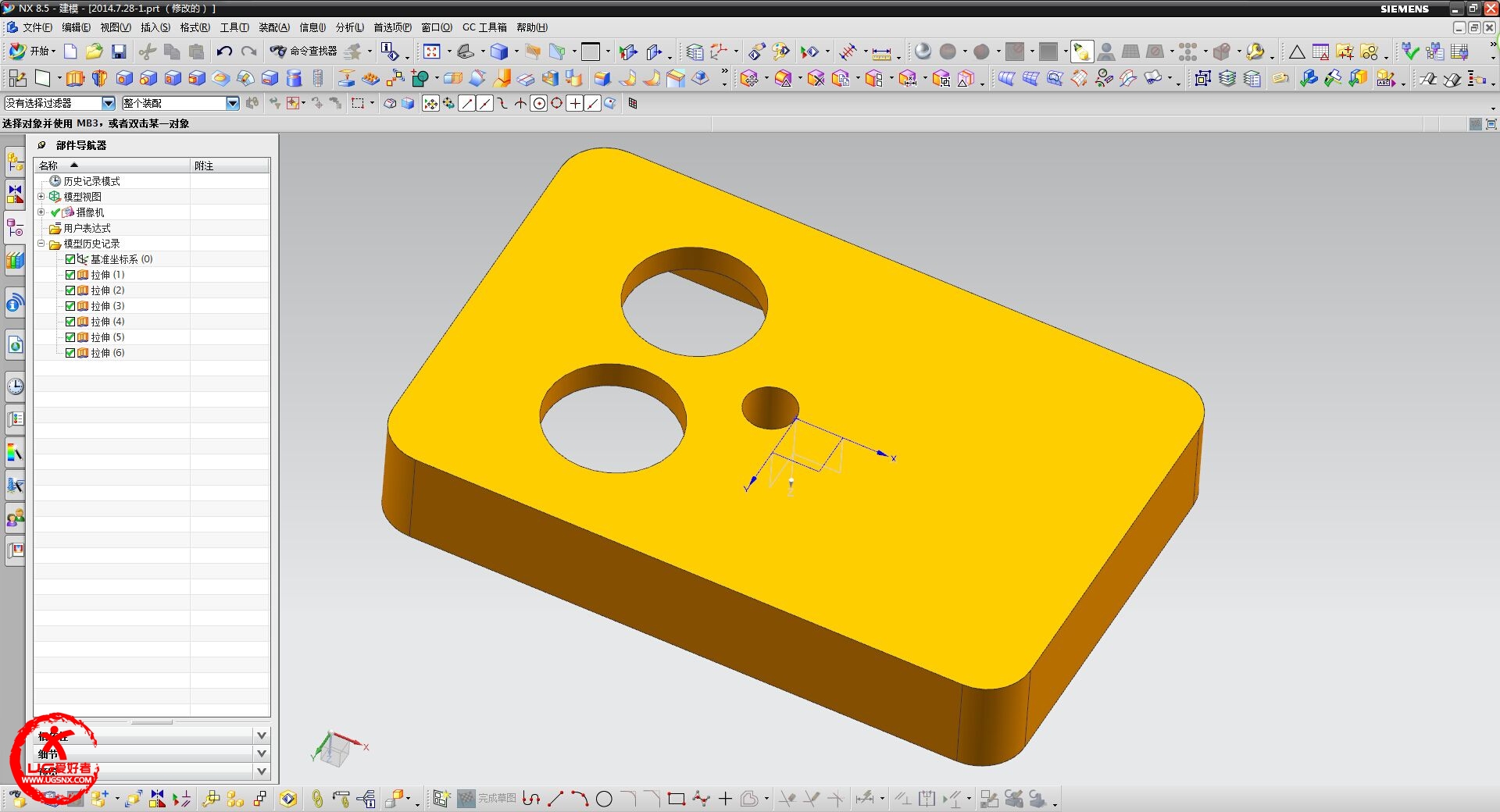Screen dimensions: 1500x812
Task: Open the 开始 Start dropdown
Action: [32, 51]
